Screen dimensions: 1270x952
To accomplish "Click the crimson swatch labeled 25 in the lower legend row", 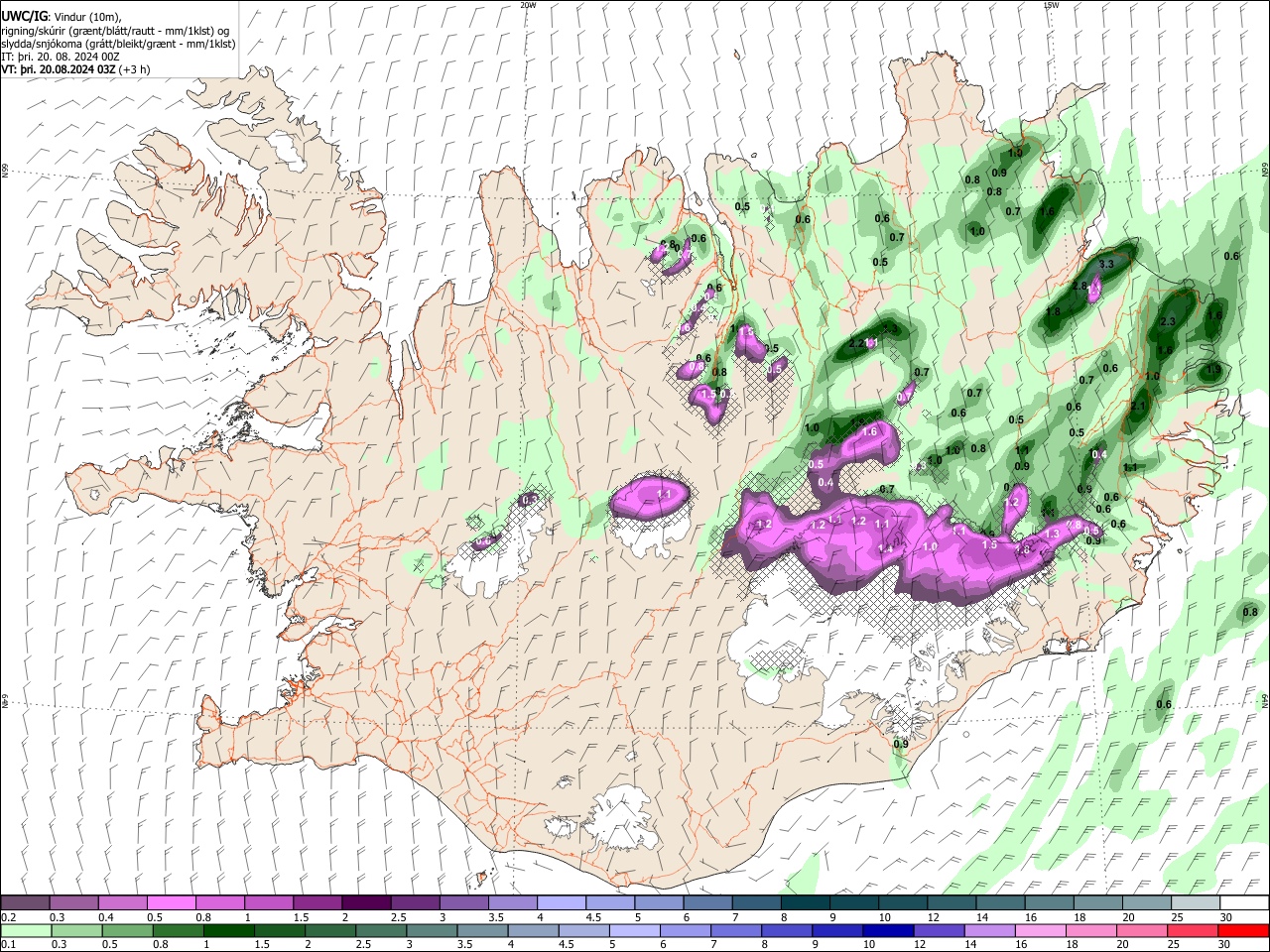I will (1193, 930).
